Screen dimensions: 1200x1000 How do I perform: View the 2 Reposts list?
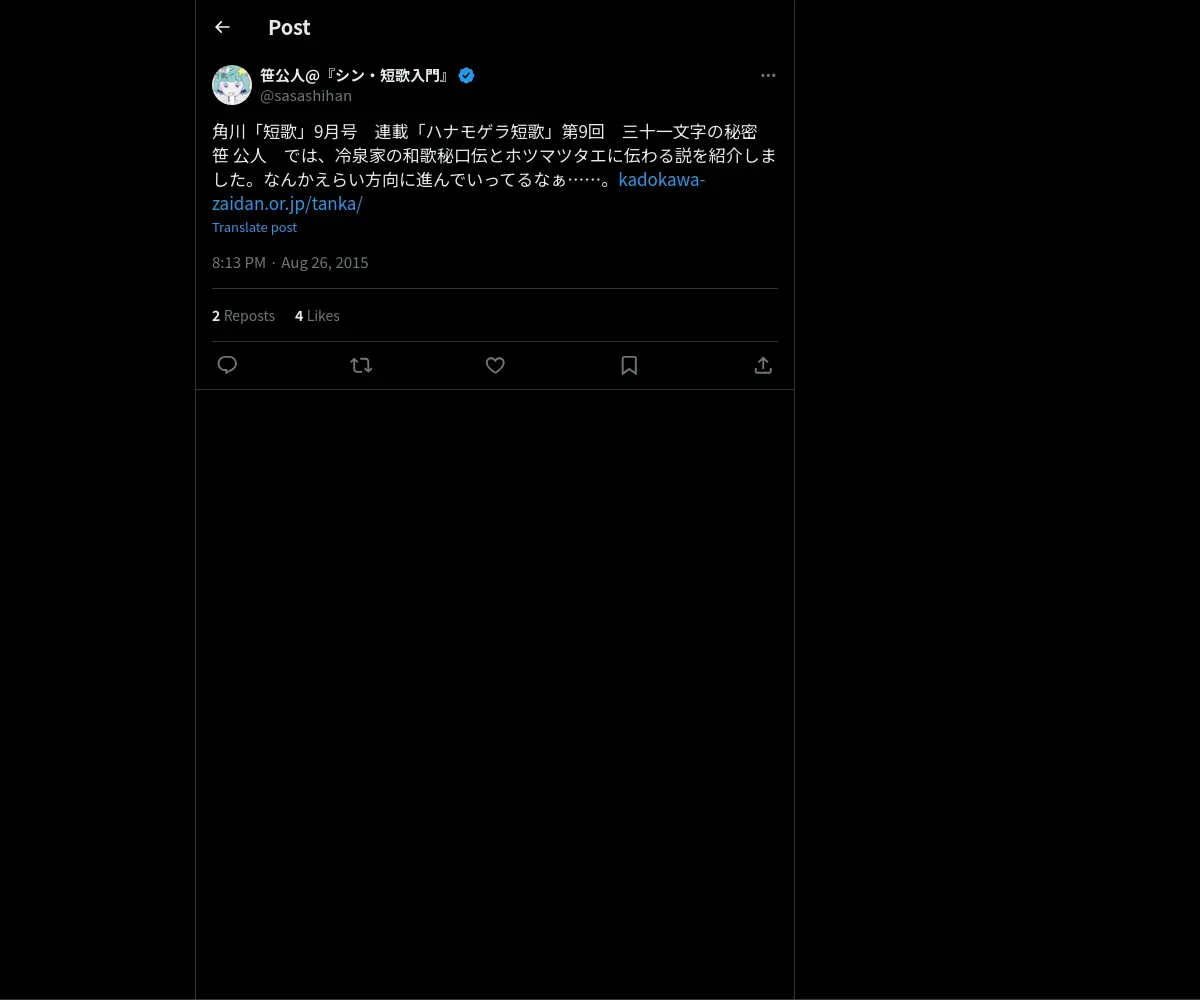pos(243,316)
